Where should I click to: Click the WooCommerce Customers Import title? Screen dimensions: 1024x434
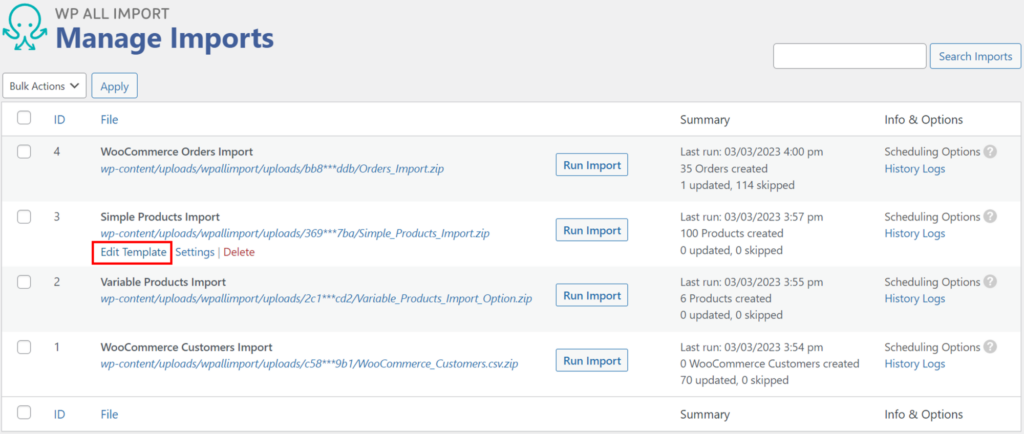click(x=186, y=347)
